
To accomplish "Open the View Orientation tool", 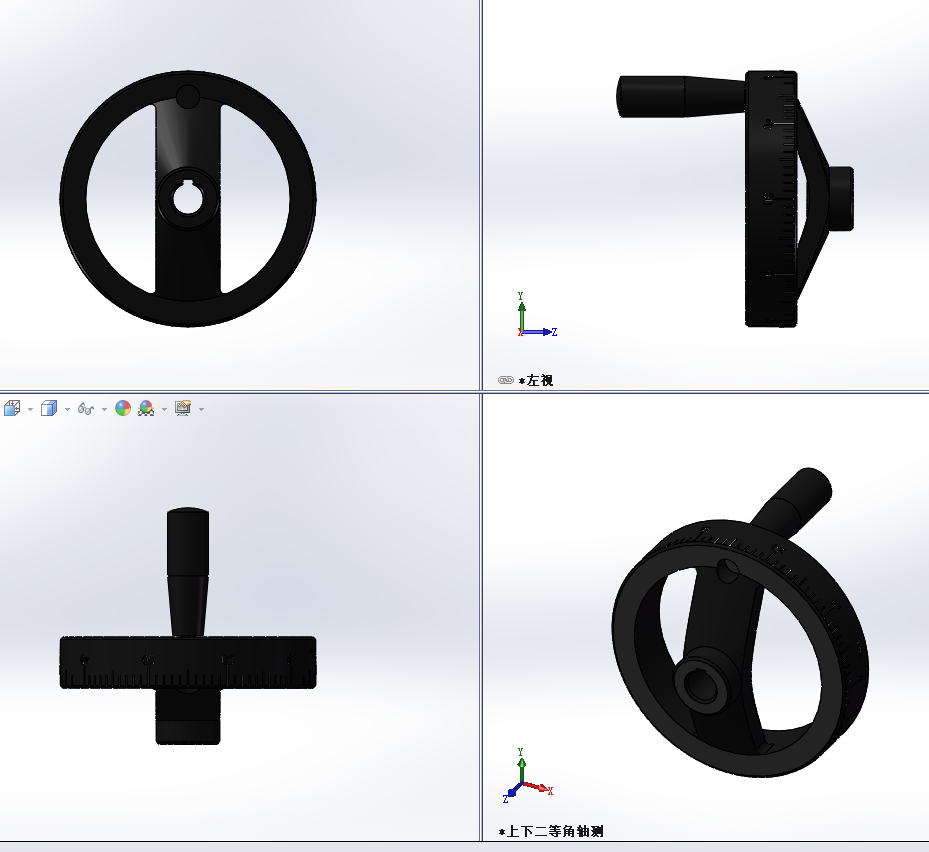I will pos(12,408).
